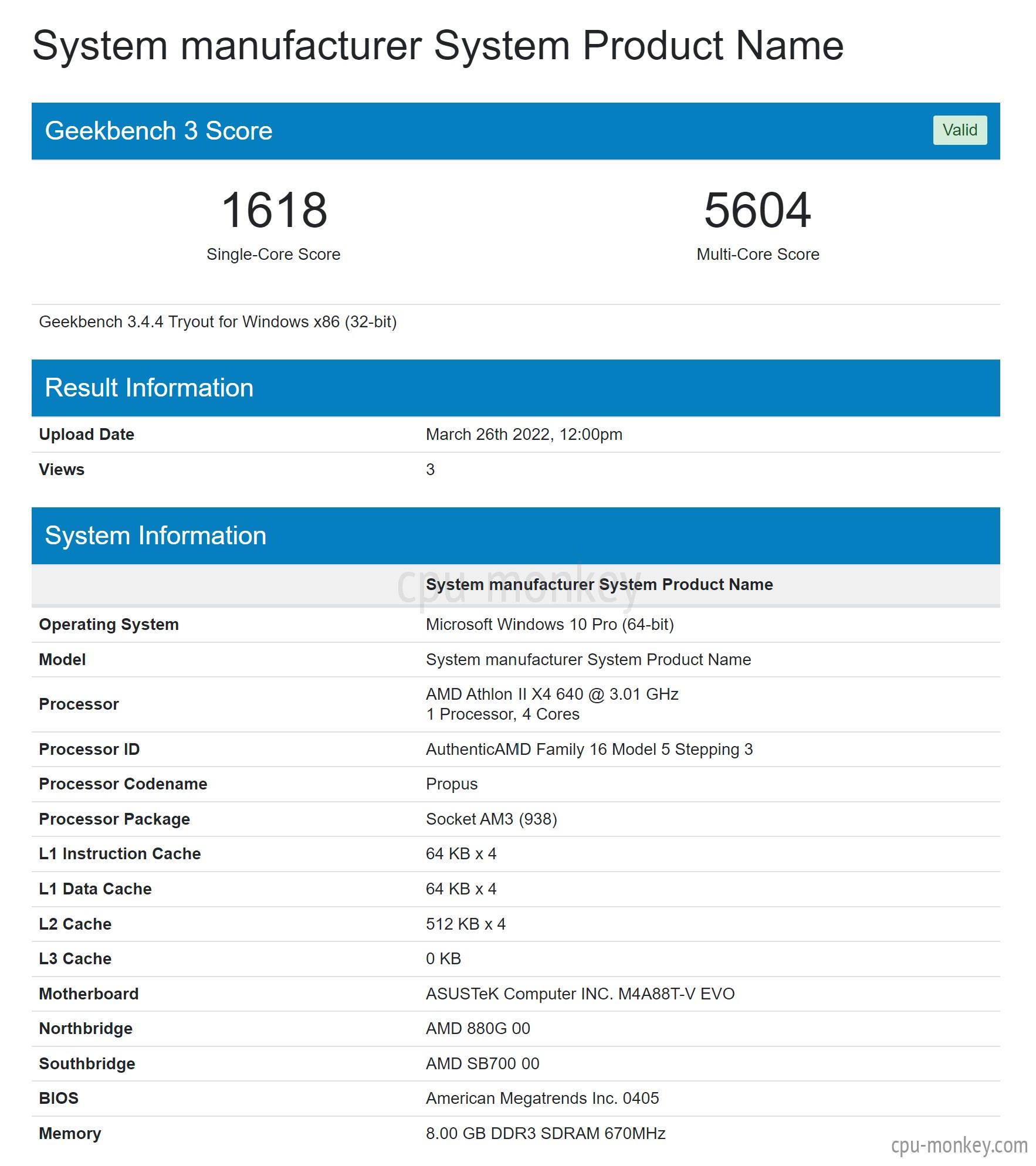Select the Socket AM3 (938) value

(492, 819)
